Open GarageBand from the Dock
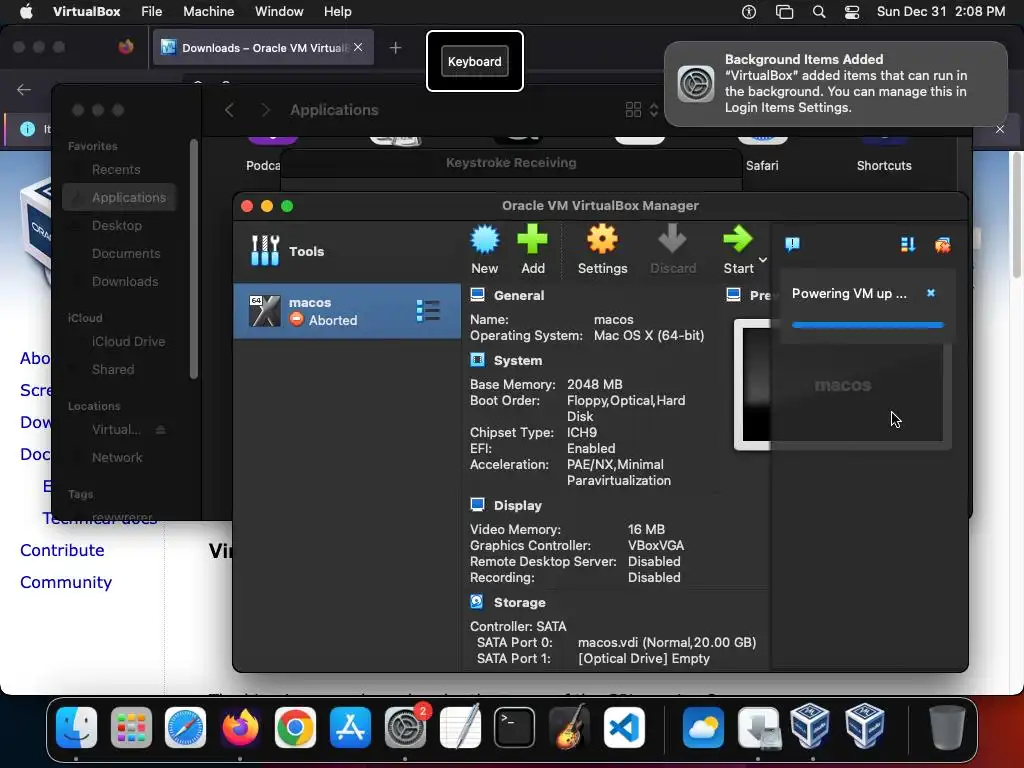The image size is (1024, 768). click(x=569, y=727)
